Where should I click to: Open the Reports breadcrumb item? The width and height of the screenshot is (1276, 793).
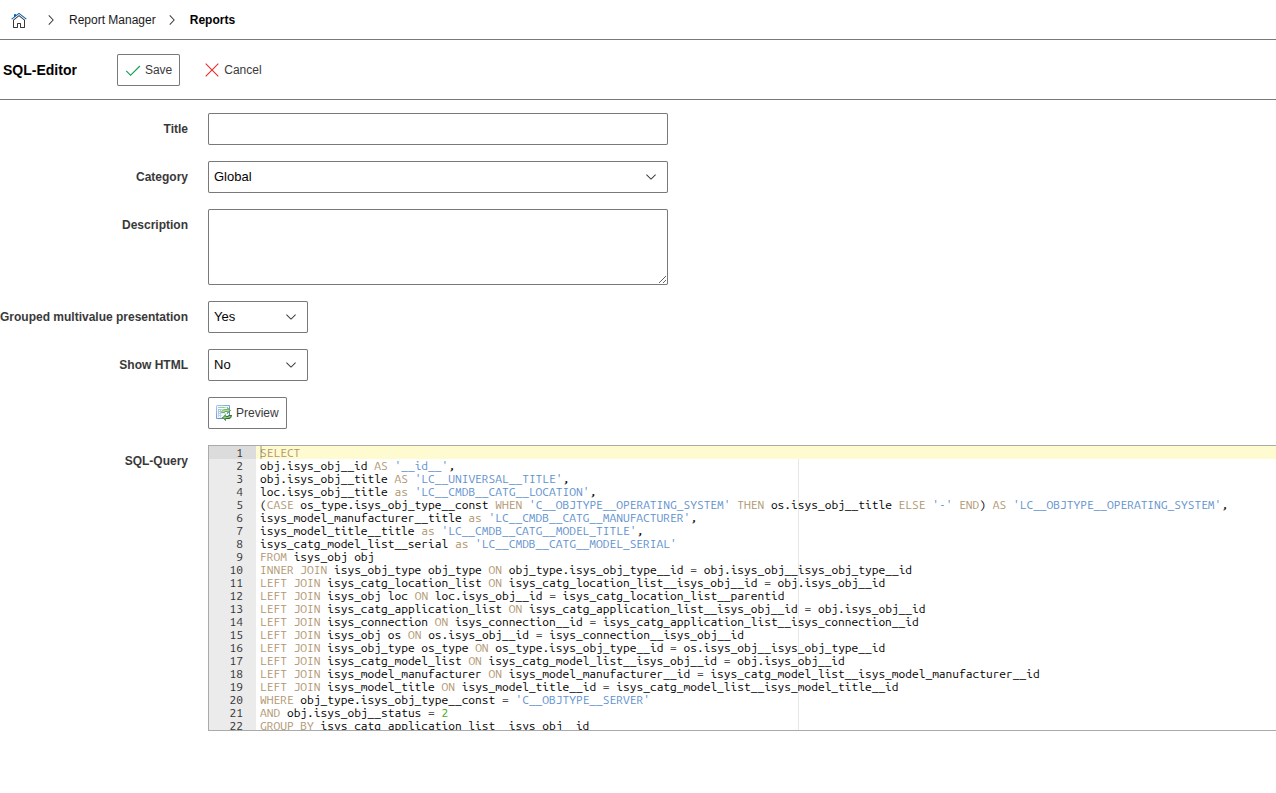pyautogui.click(x=212, y=20)
